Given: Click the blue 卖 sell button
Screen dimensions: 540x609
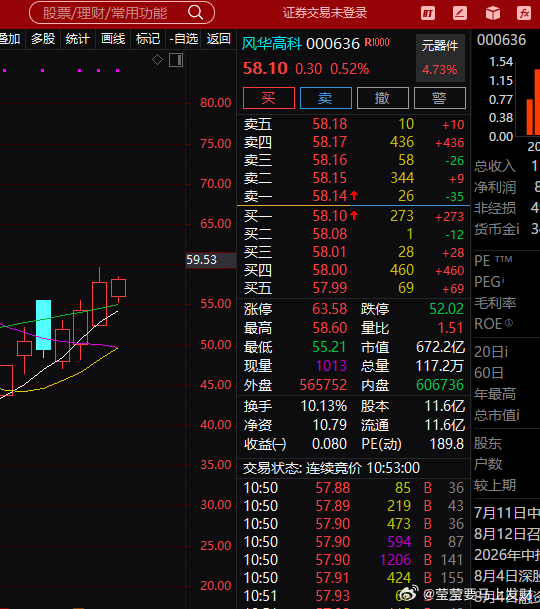Looking at the screenshot, I should click(326, 98).
